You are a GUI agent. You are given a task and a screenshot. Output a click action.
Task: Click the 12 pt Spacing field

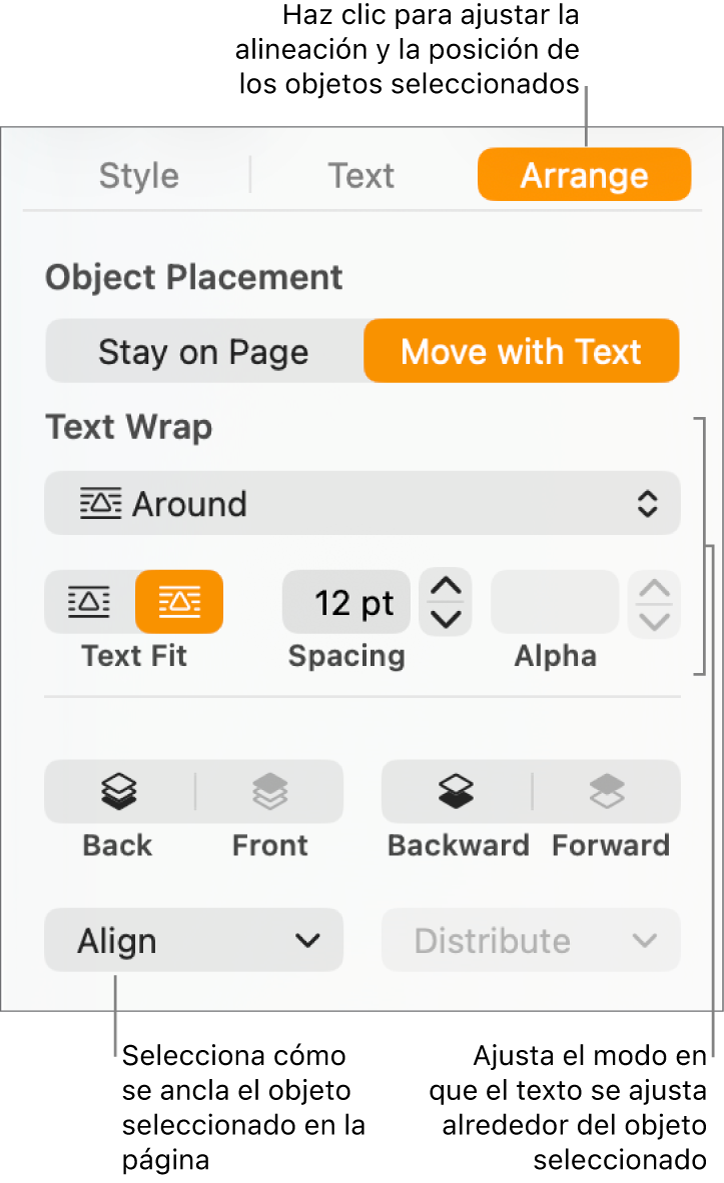click(346, 603)
